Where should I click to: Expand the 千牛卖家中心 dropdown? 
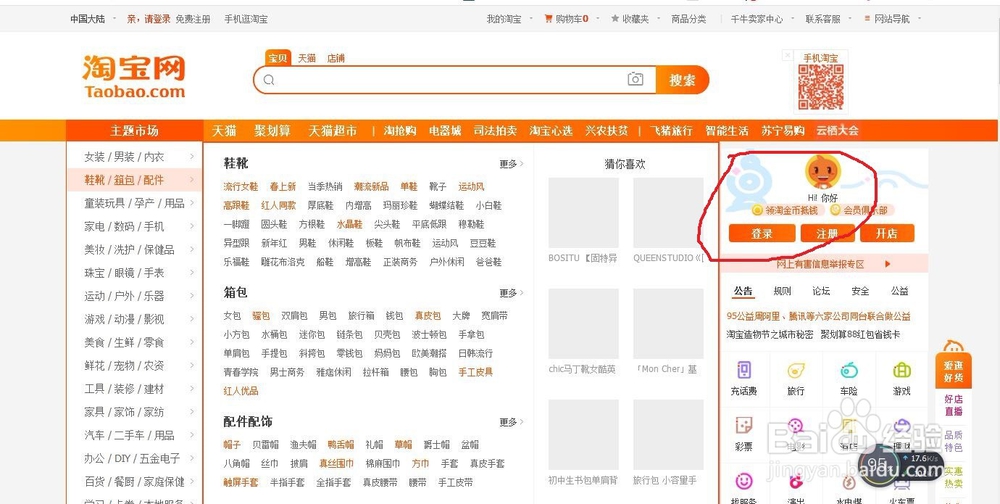[761, 19]
